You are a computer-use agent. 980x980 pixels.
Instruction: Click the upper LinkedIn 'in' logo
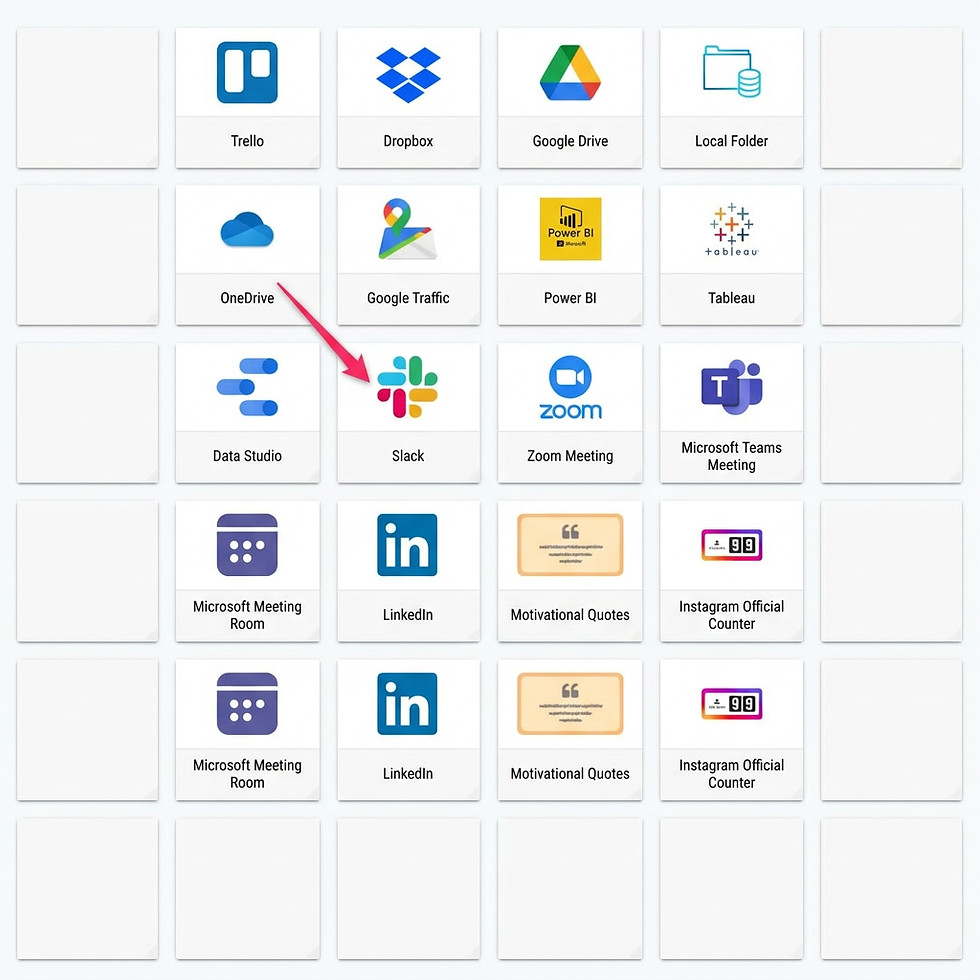(x=408, y=544)
